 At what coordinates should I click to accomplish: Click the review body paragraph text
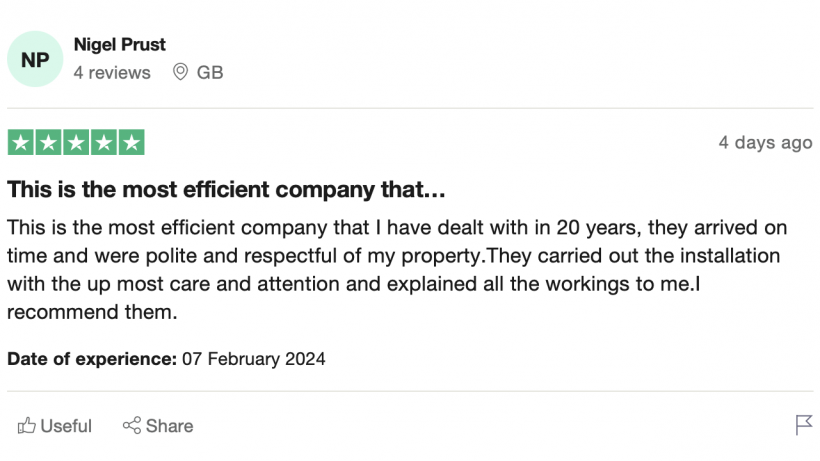pyautogui.click(x=397, y=270)
